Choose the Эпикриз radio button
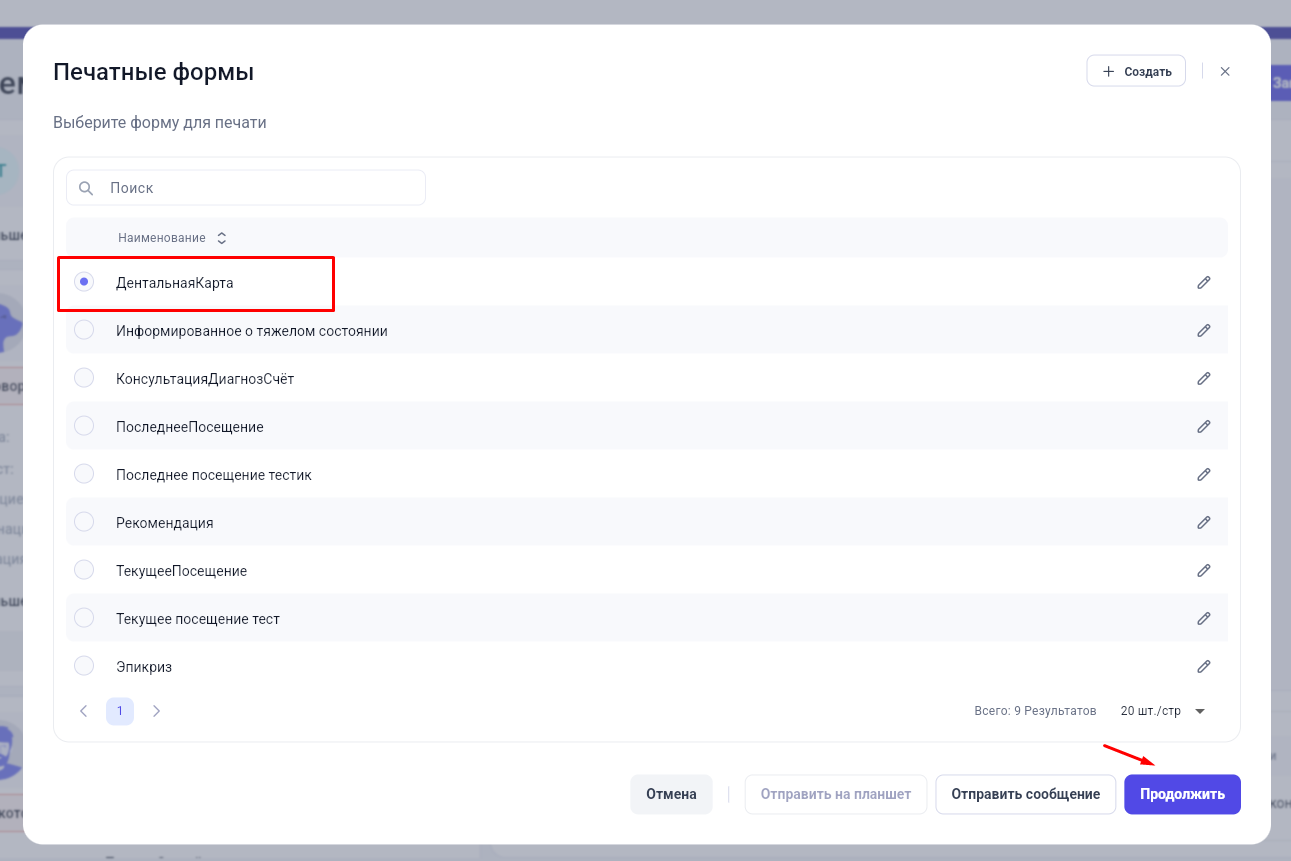The height and width of the screenshot is (861, 1291). click(84, 667)
